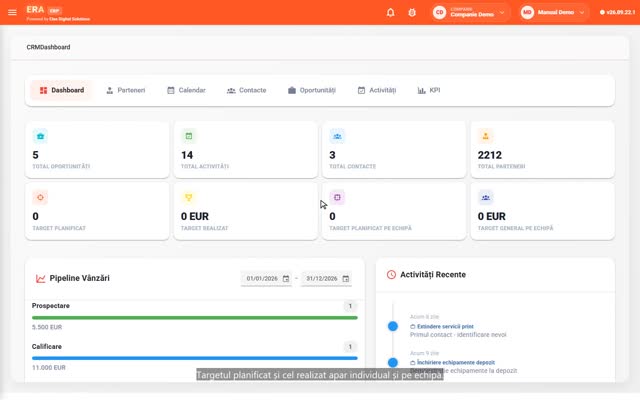Go to the Activități tab
Image resolution: width=640 pixels, height=400 pixels.
(377, 90)
